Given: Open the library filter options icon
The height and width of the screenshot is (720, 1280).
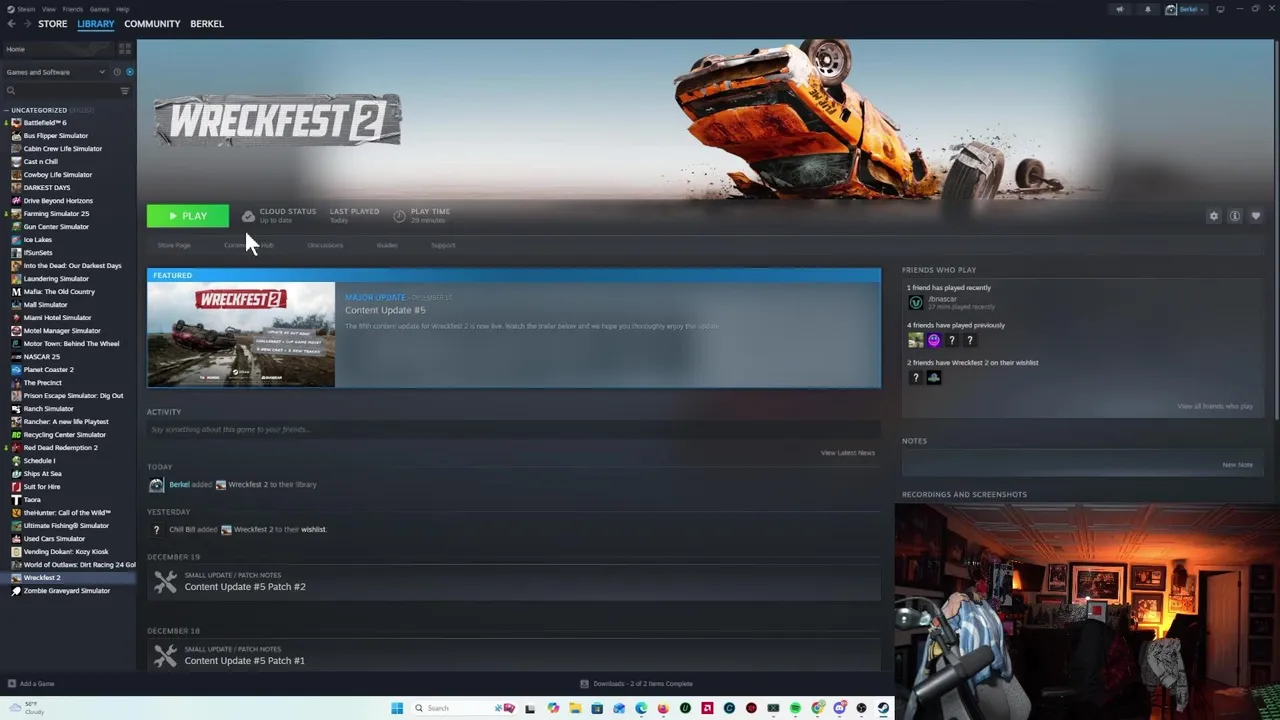Looking at the screenshot, I should [125, 91].
